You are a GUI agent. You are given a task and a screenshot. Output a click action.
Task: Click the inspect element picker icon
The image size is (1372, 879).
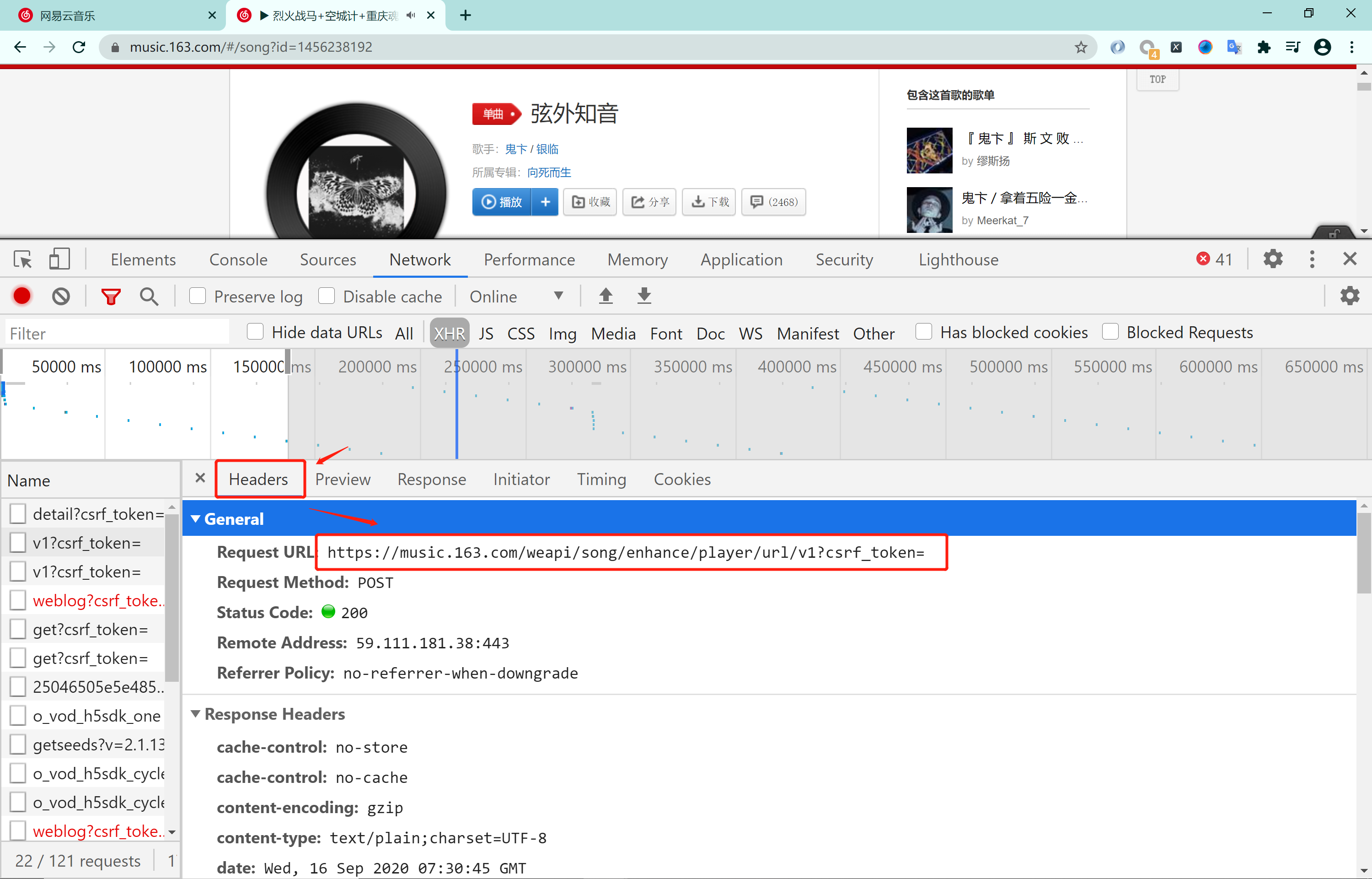[x=23, y=260]
